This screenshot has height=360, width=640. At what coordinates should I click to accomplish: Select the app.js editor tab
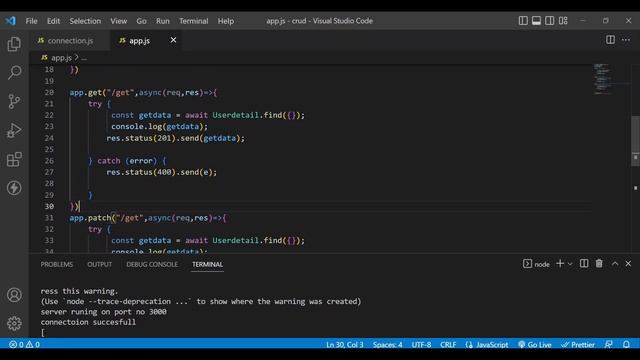pos(139,41)
